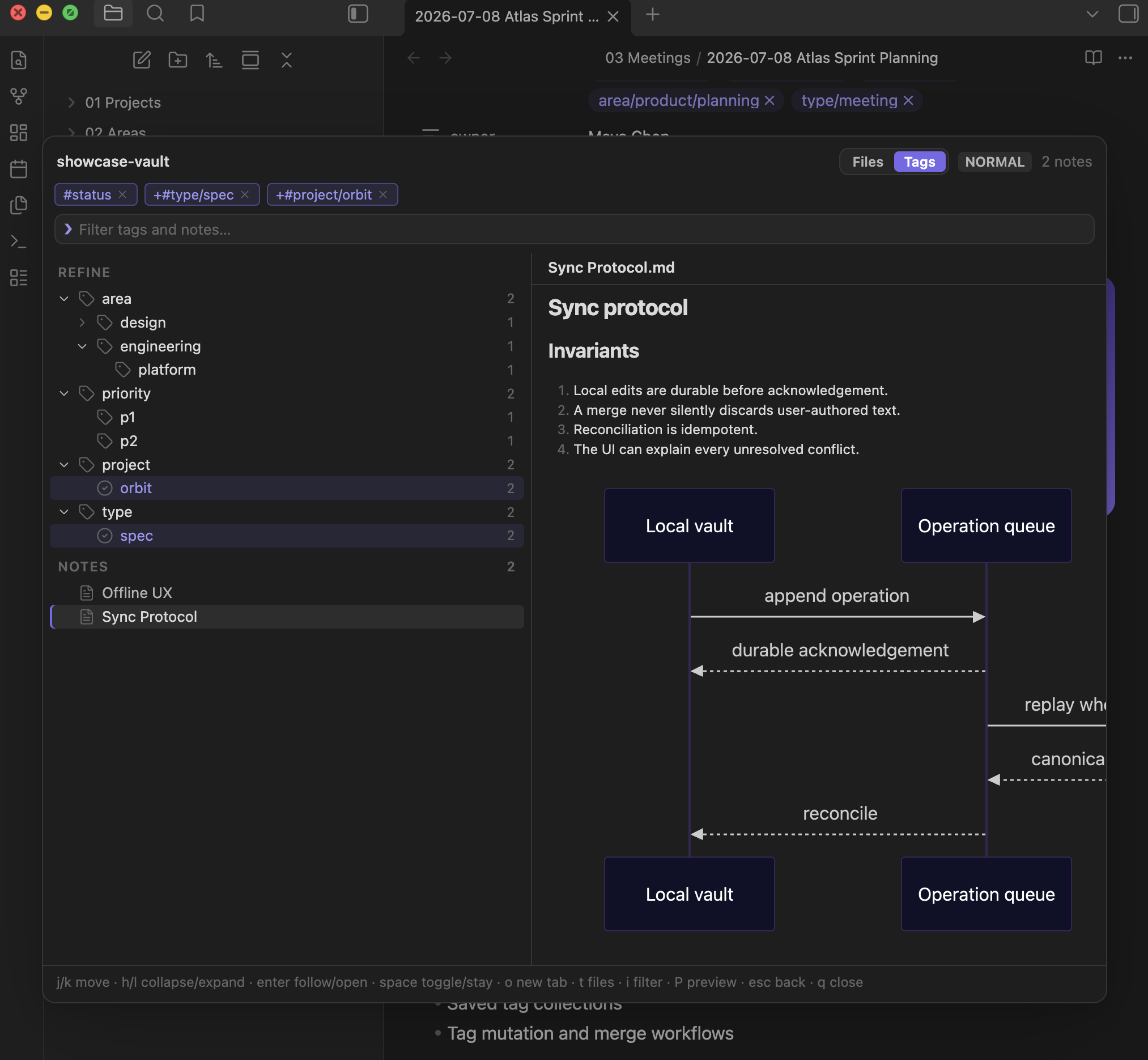
Task: Create new folder icon in explorer
Action: pyautogui.click(x=178, y=60)
